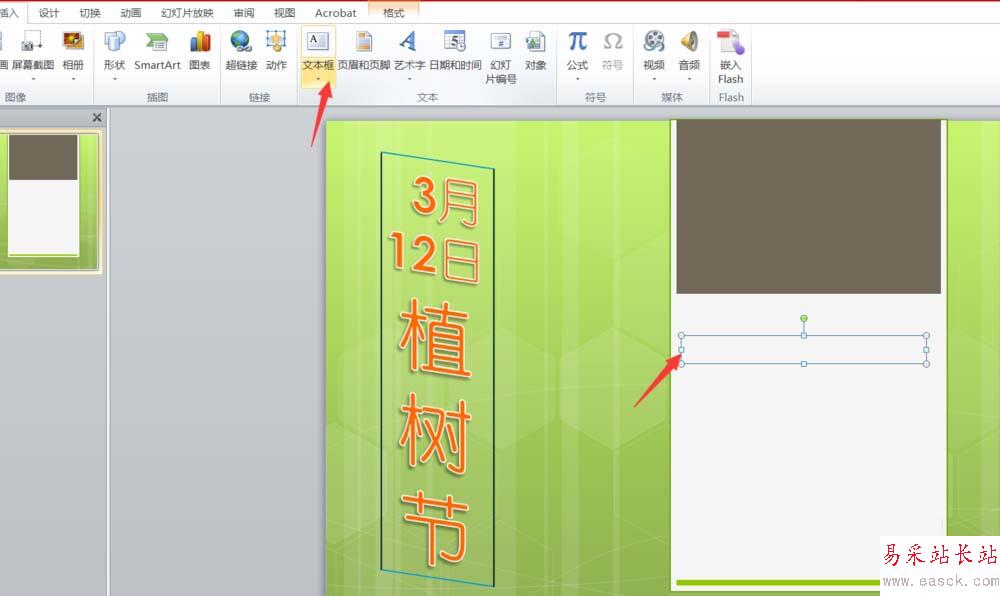Insert a 视频 video
1000x596 pixels.
point(654,49)
